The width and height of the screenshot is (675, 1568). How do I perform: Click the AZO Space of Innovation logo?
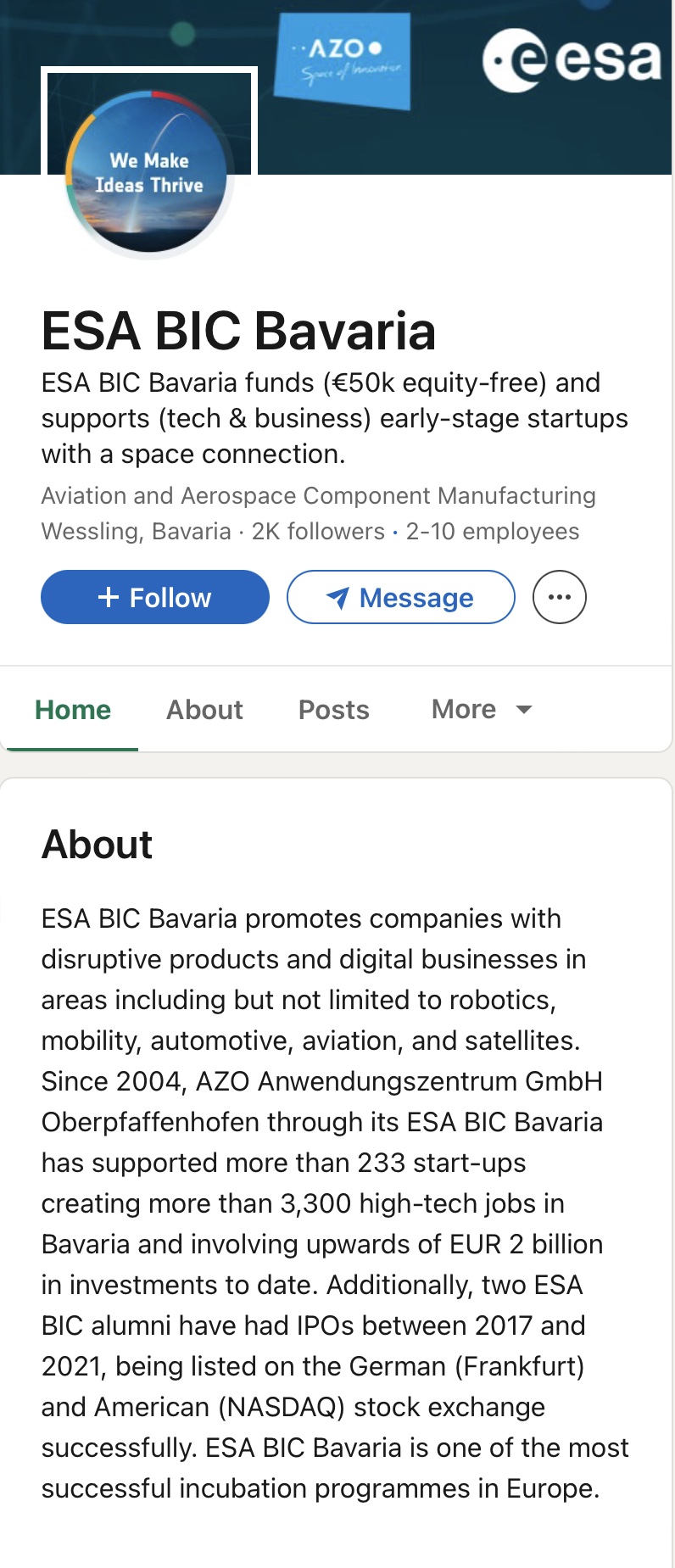[x=343, y=59]
